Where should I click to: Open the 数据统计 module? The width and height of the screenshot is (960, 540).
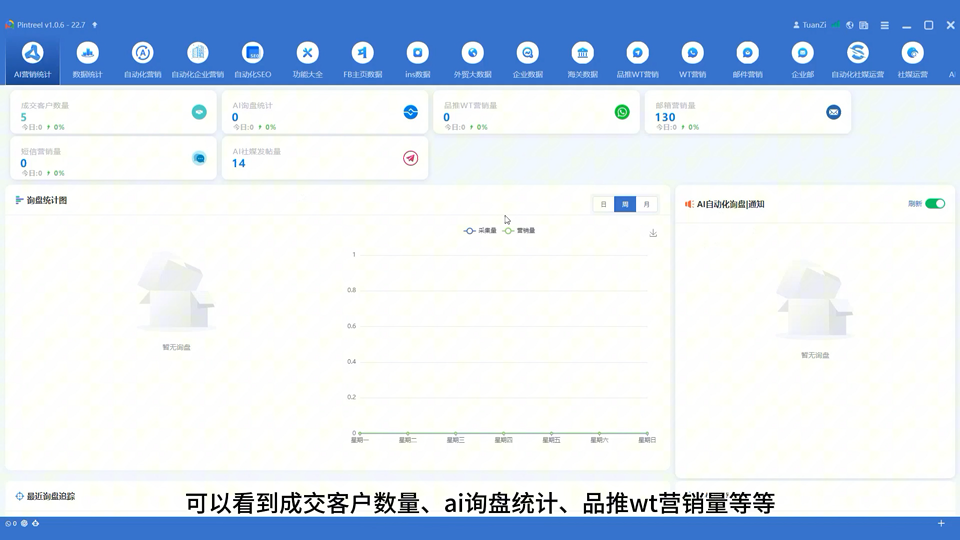click(88, 60)
